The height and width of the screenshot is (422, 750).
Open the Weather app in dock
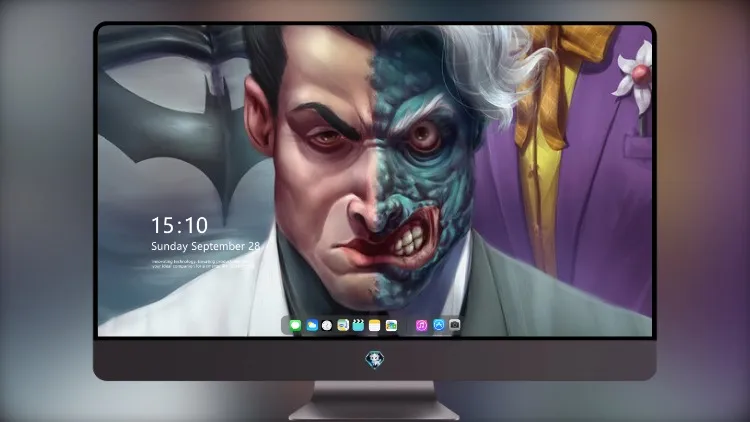point(312,325)
